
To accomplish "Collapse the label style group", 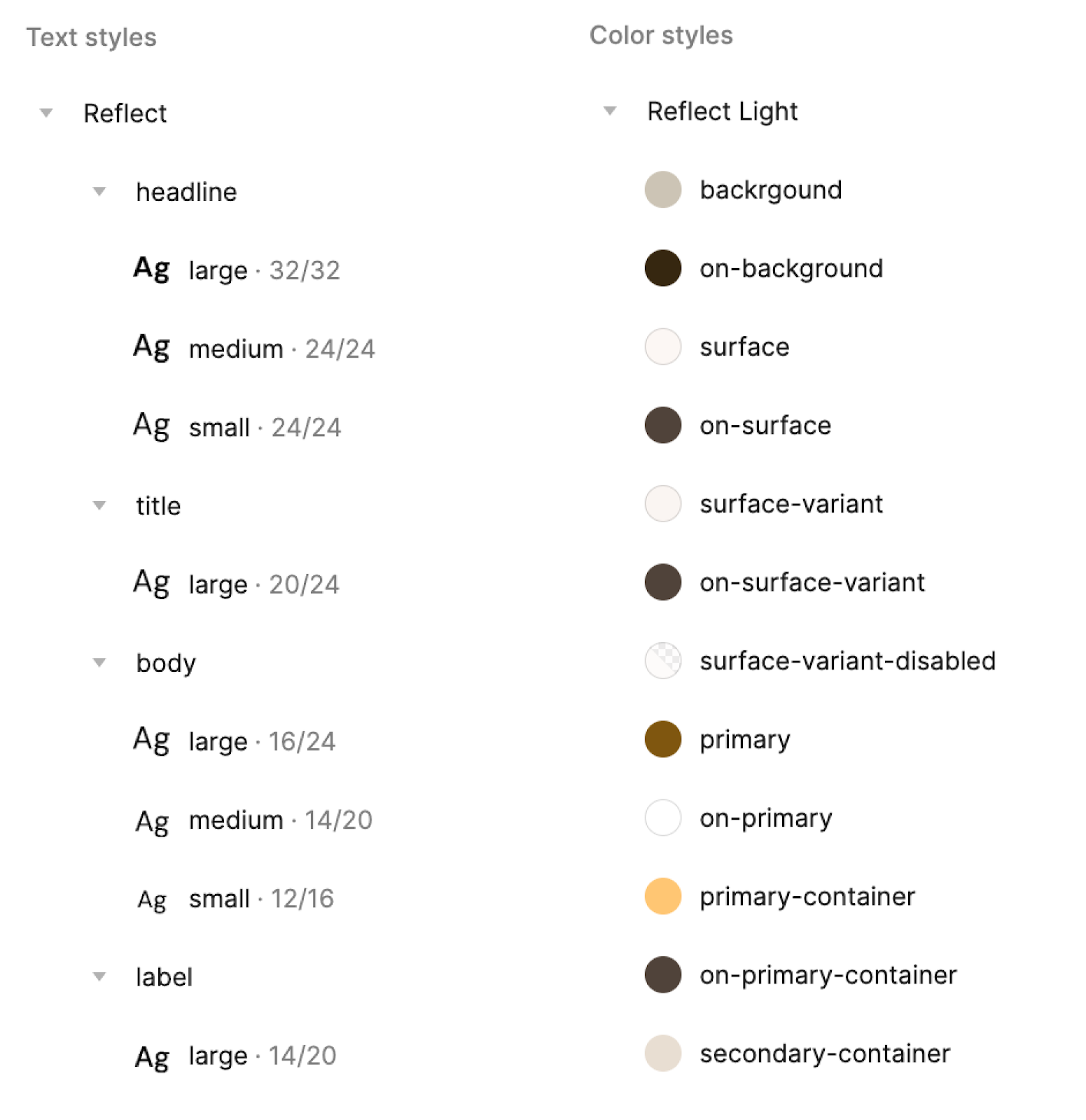I will (x=99, y=976).
